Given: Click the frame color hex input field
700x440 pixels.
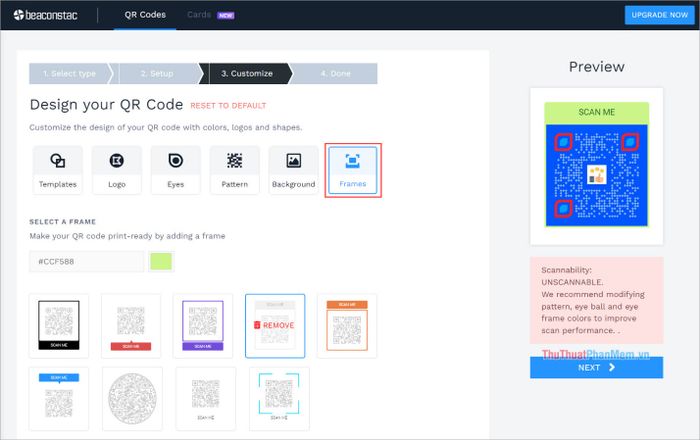Looking at the screenshot, I should (x=87, y=262).
